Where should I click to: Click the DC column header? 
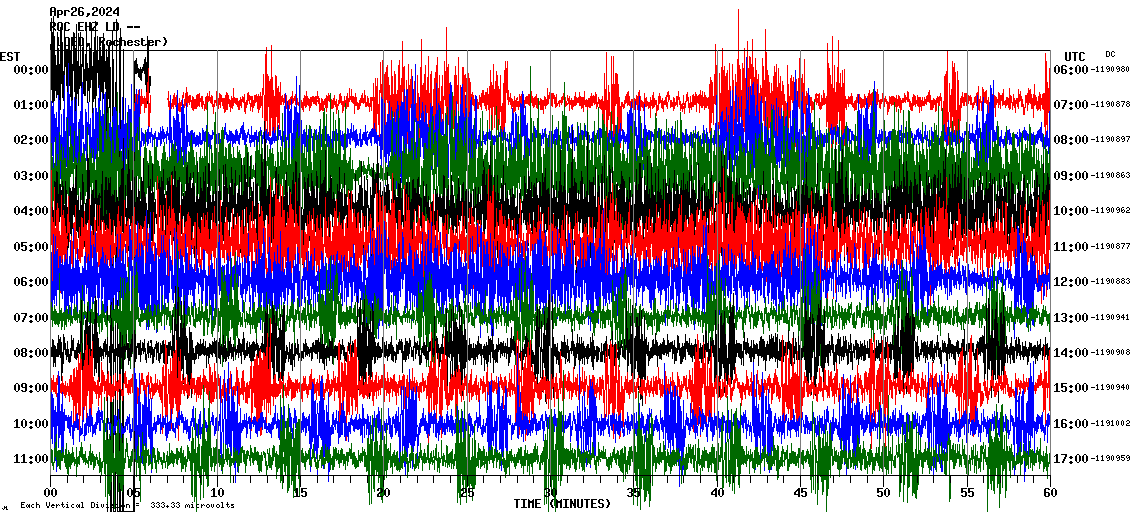1110,54
